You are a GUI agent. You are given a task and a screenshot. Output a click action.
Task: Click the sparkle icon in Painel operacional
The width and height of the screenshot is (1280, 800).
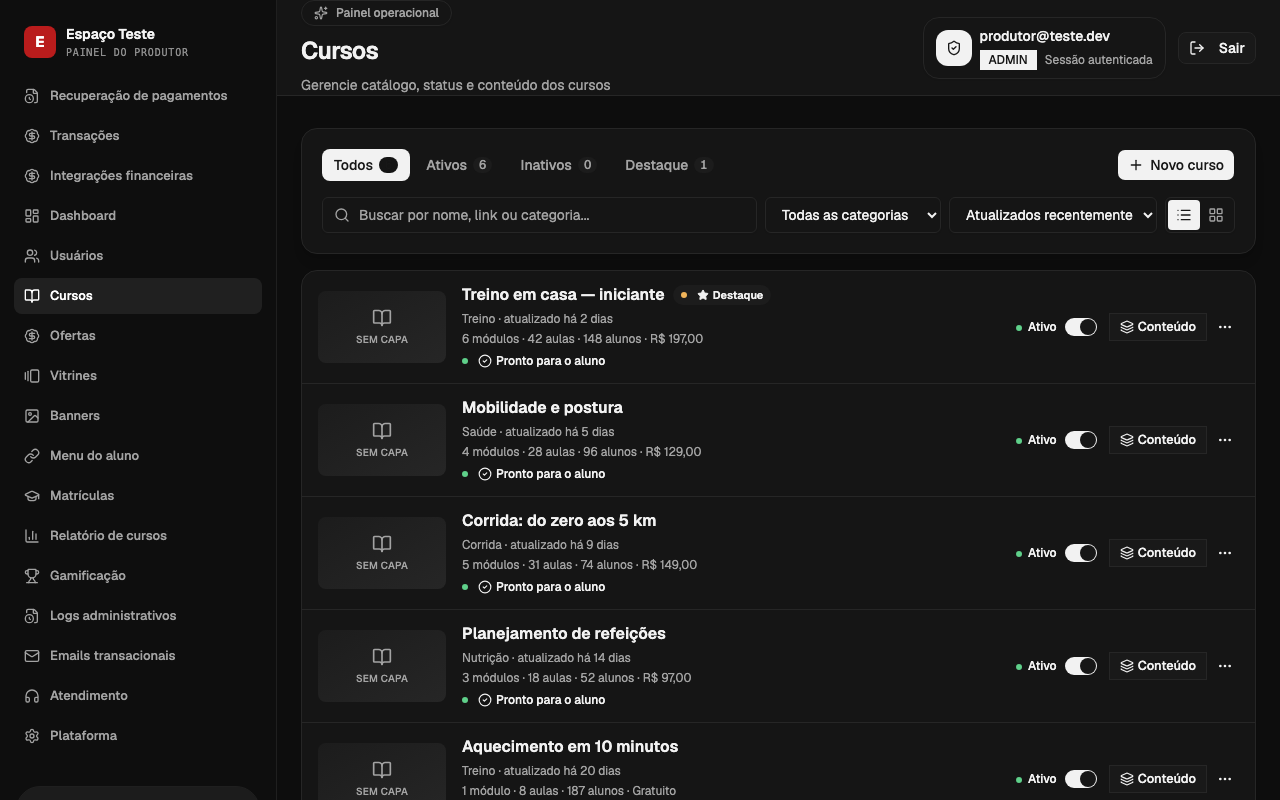pos(320,13)
